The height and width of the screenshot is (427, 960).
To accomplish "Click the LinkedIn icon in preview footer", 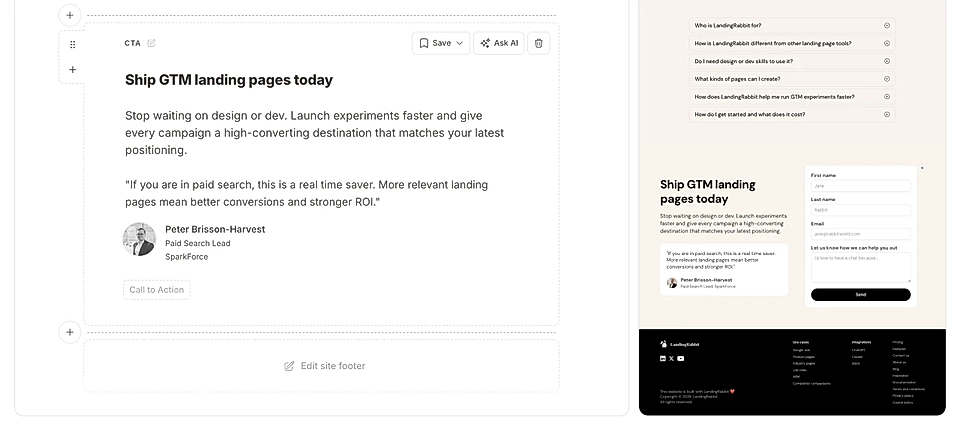I will click(662, 358).
